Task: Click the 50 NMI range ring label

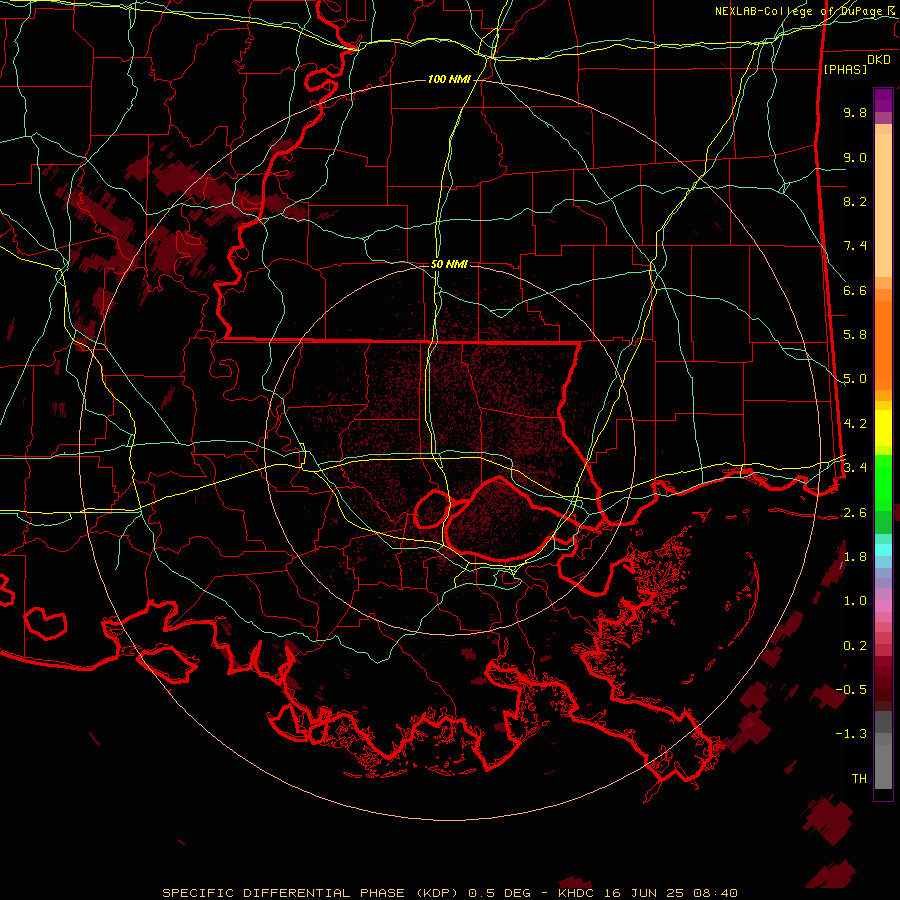Action: (449, 264)
